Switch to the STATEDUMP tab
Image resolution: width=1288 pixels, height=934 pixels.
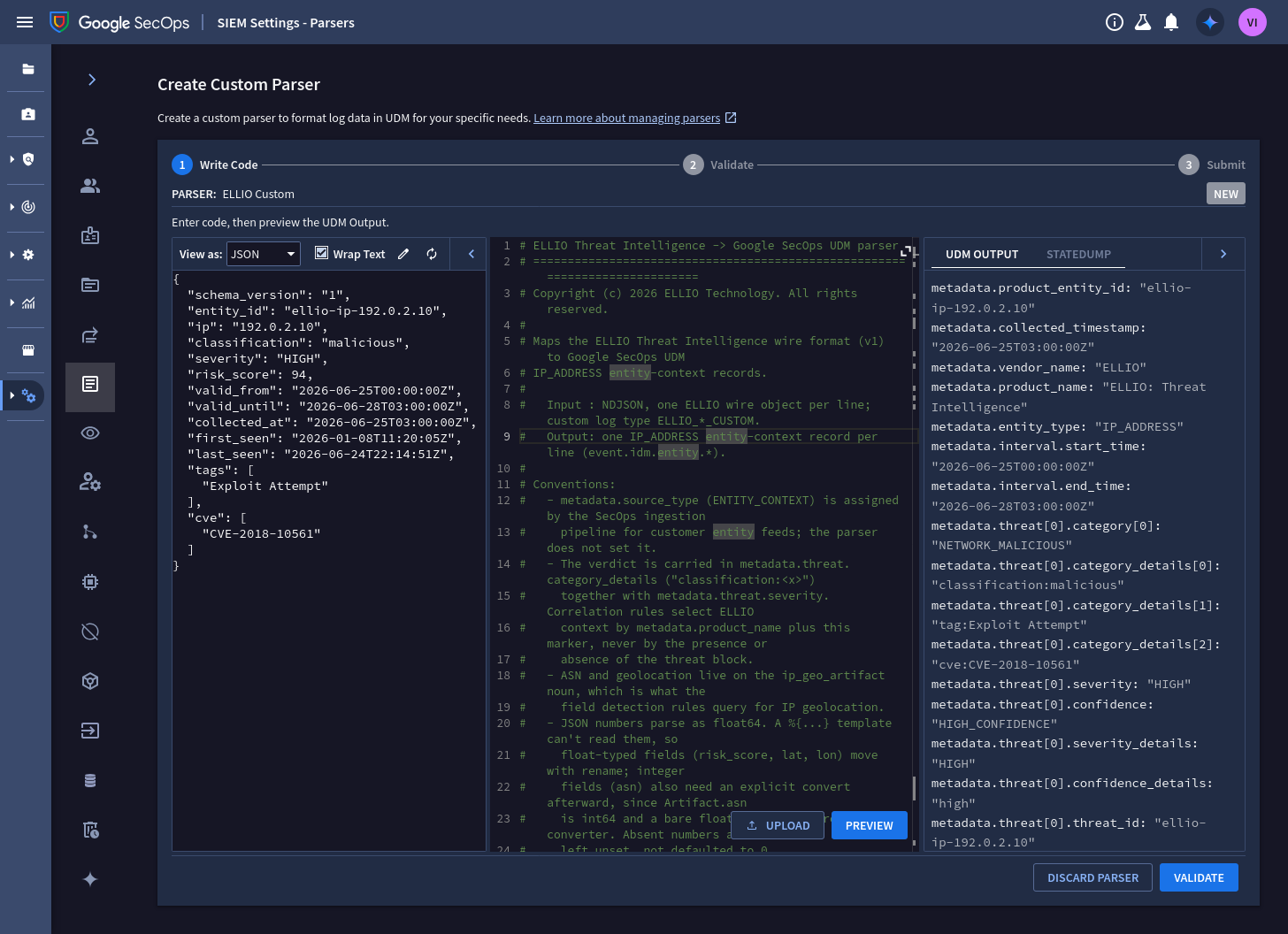pos(1078,255)
